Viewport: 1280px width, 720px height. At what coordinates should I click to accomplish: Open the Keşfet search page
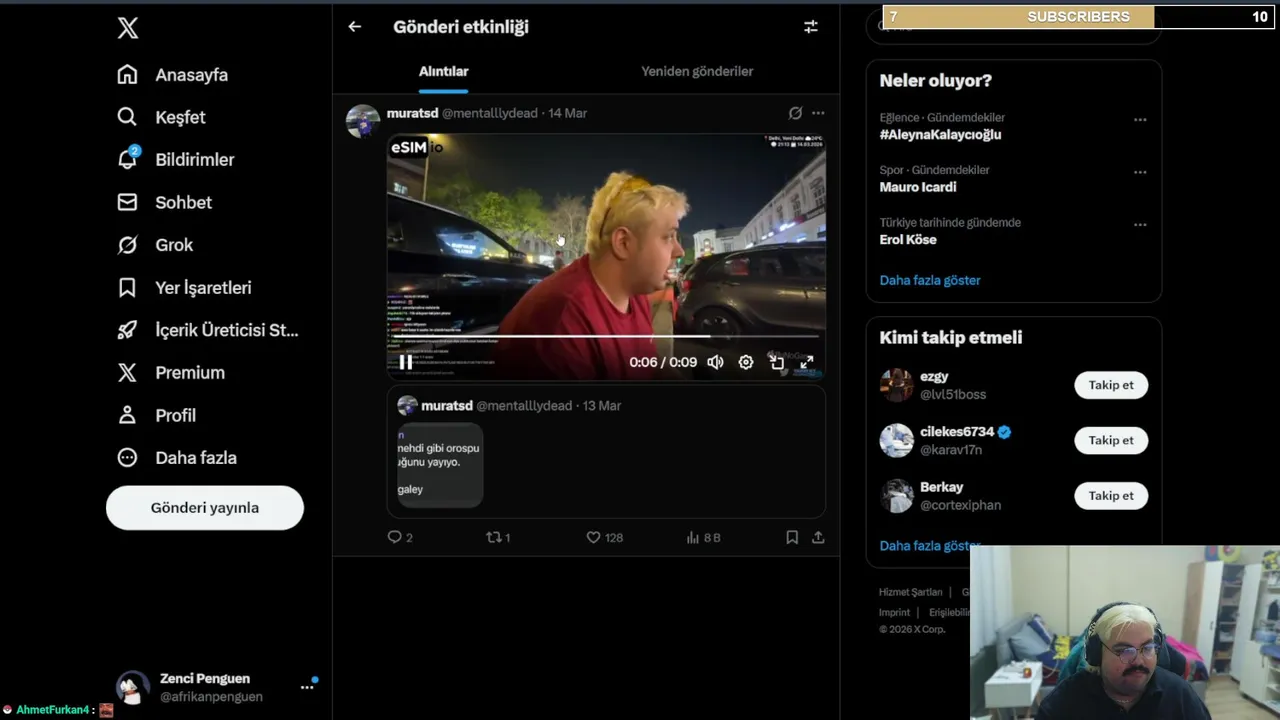[x=161, y=117]
